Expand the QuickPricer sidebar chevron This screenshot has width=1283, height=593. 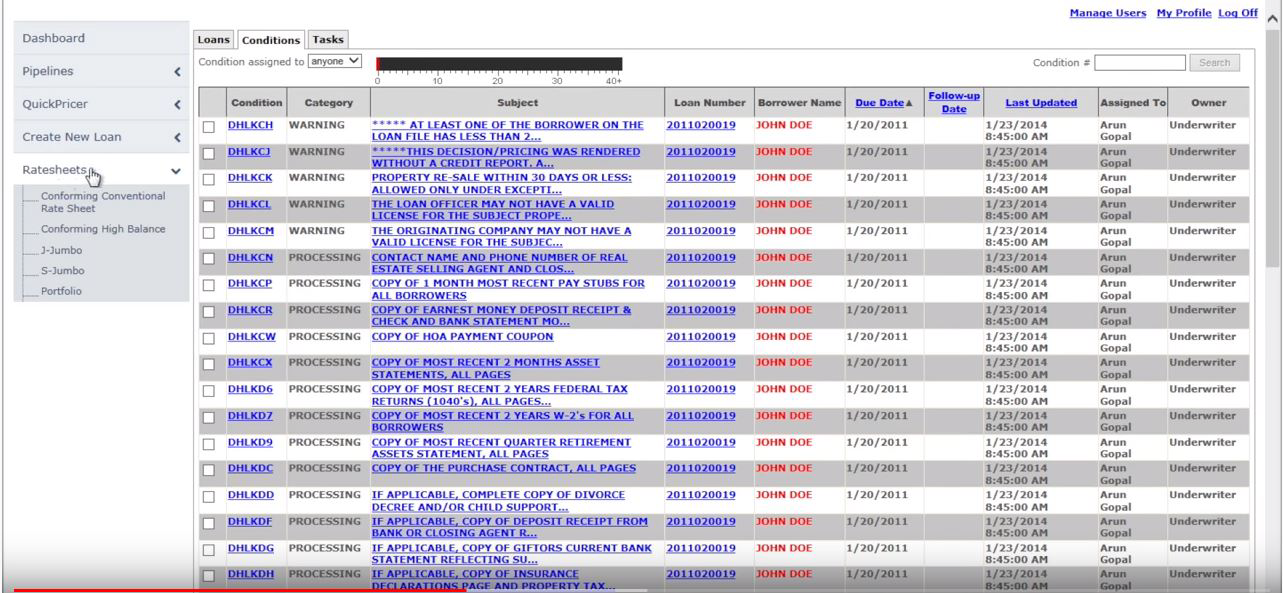[x=177, y=105]
